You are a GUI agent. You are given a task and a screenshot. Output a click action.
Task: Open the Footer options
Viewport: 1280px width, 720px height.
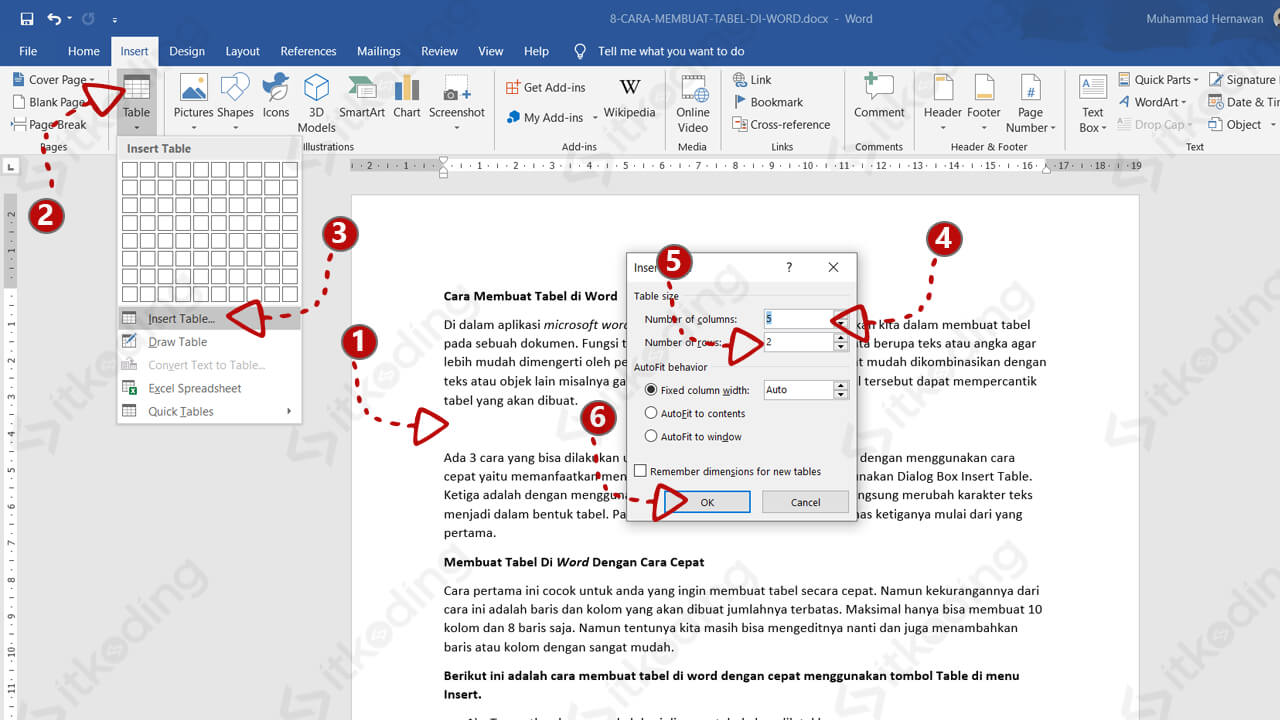click(x=984, y=103)
